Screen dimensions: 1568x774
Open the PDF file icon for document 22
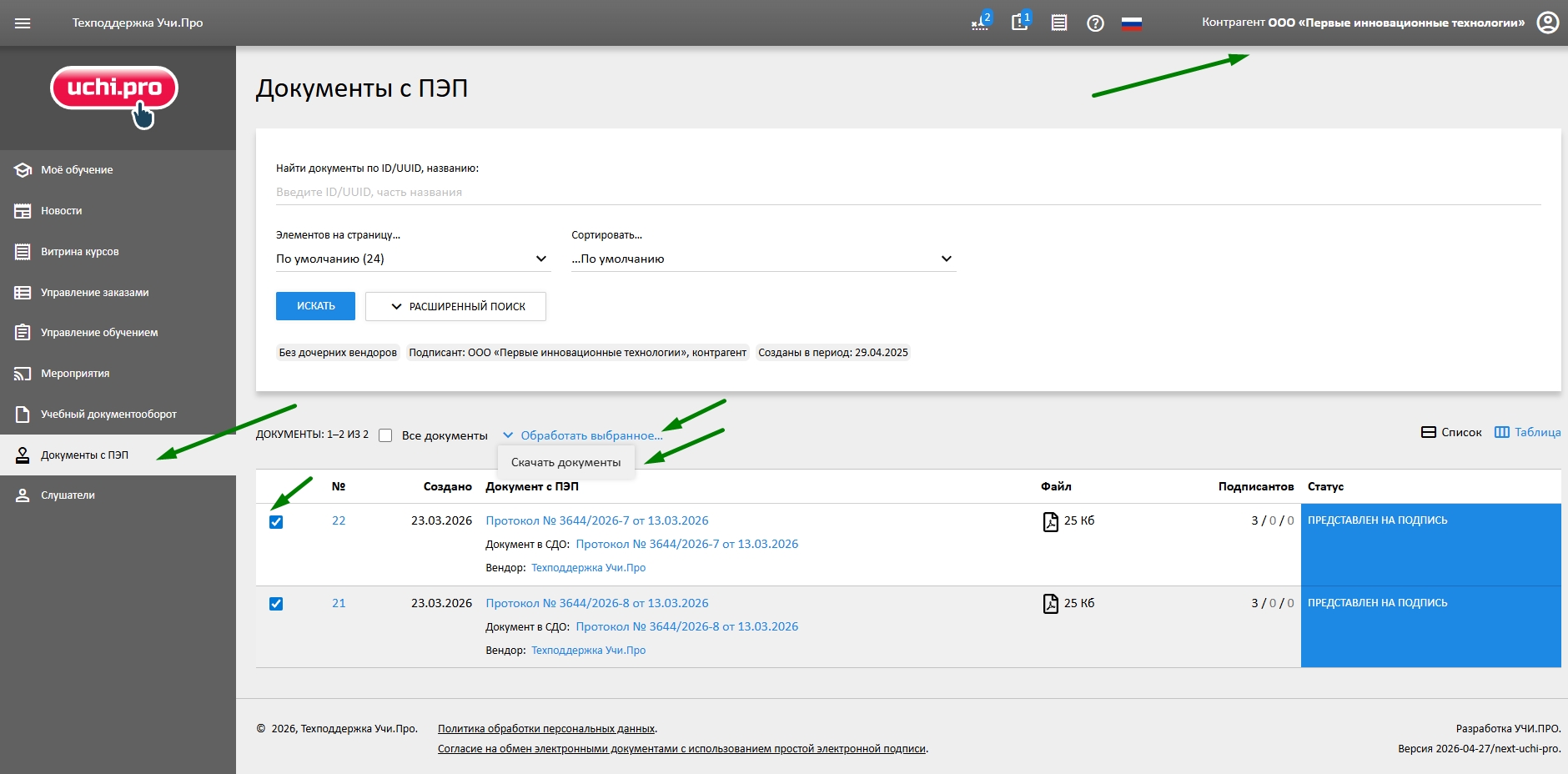click(x=1051, y=521)
